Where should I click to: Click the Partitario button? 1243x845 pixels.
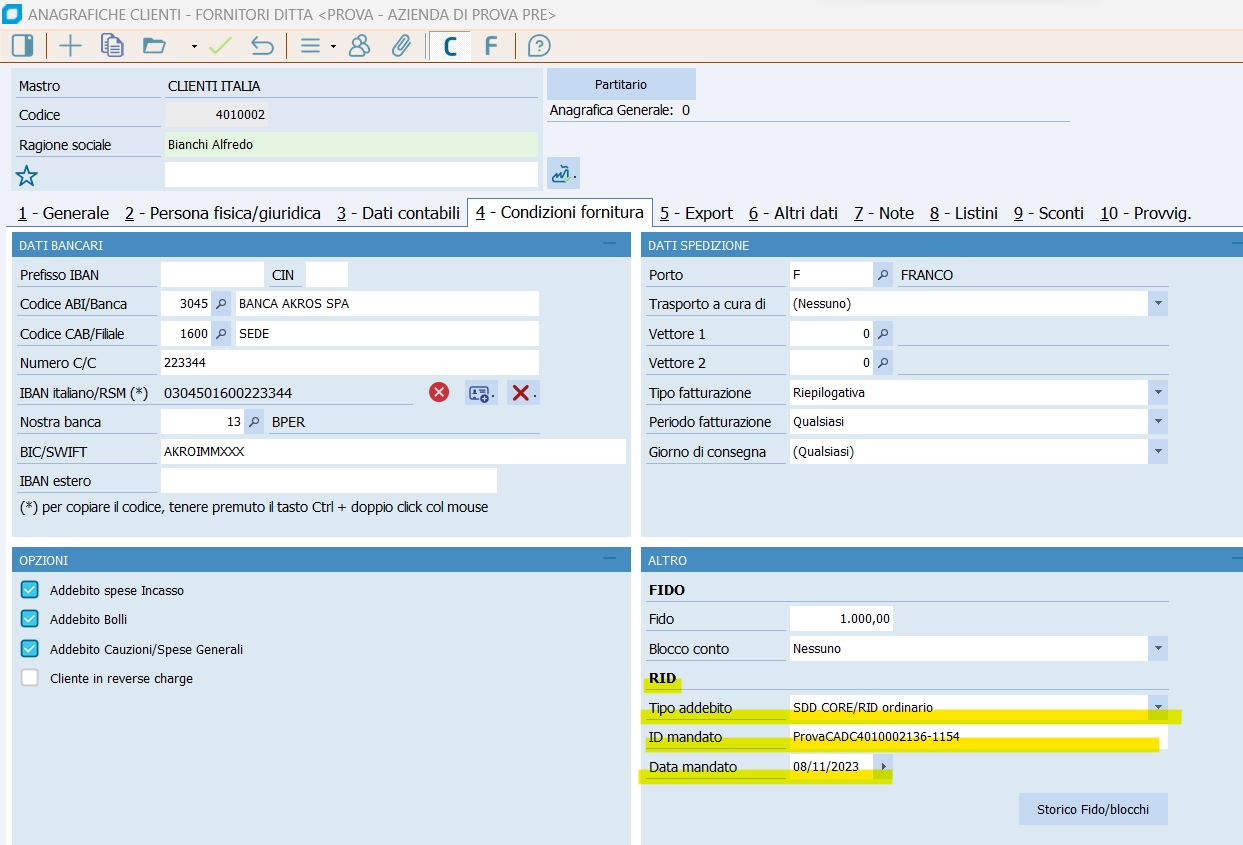621,85
